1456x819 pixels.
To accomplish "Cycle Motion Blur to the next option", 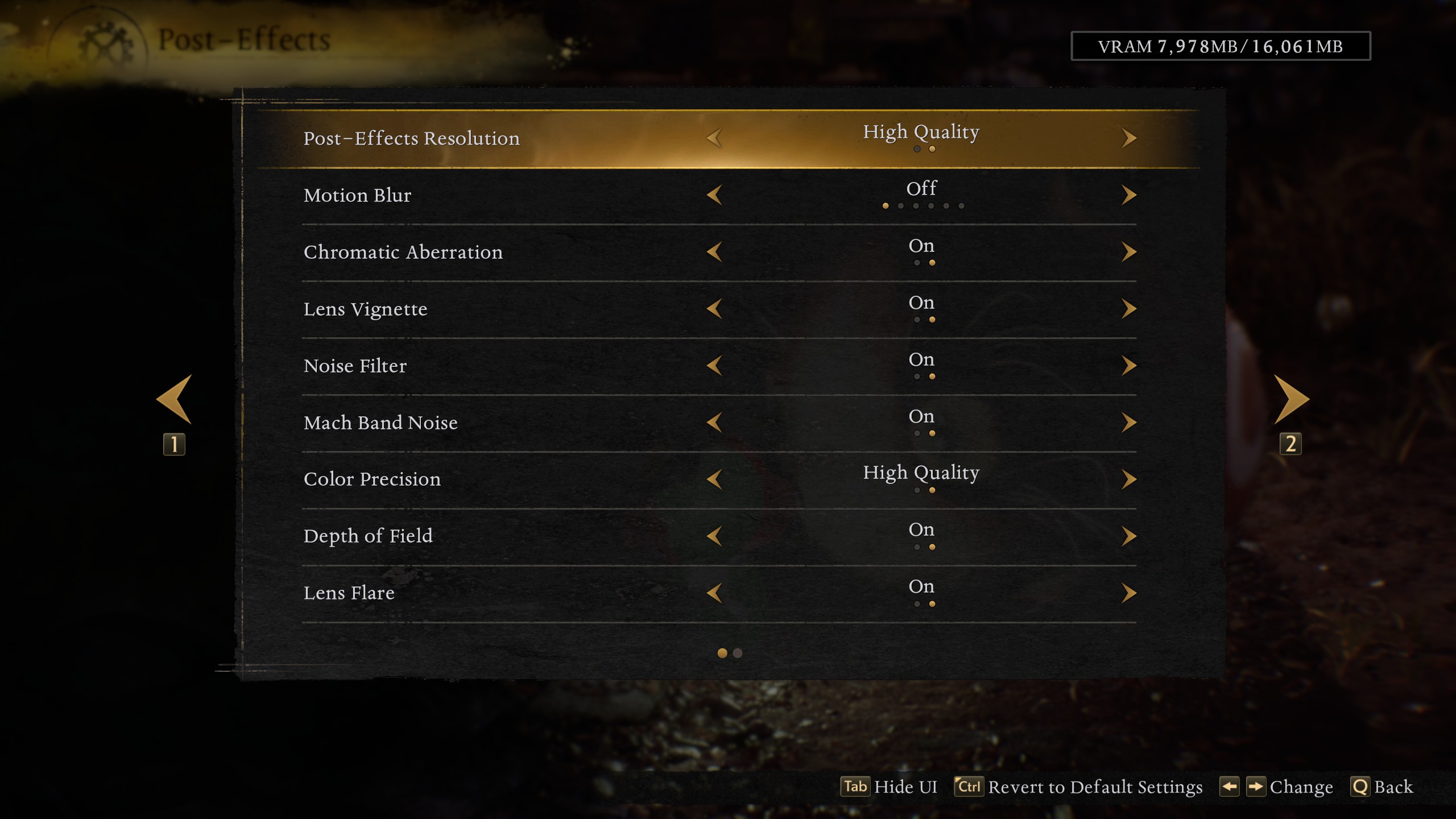I will 1129,195.
